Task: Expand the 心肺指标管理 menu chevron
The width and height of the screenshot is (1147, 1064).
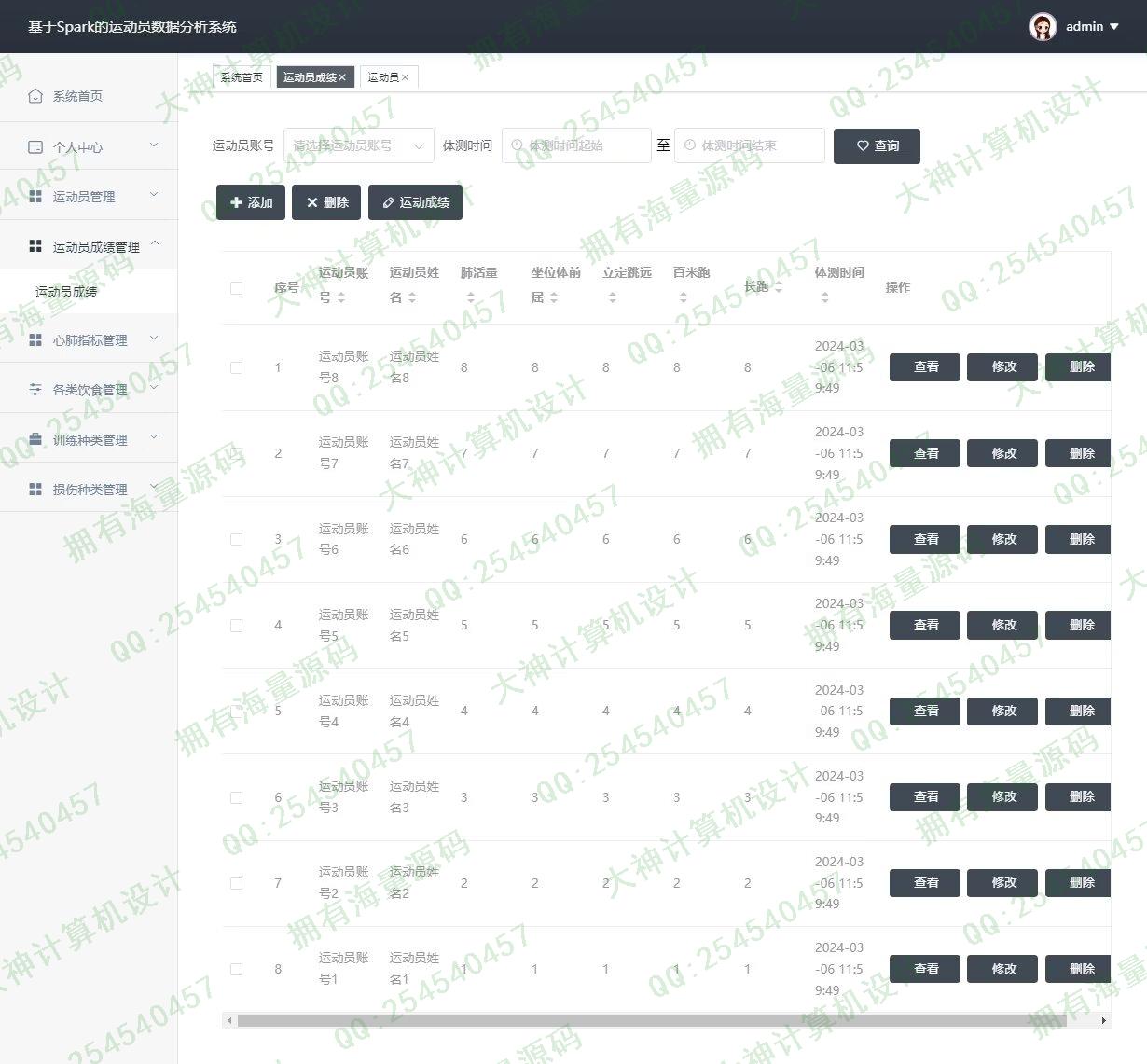Action: [155, 339]
